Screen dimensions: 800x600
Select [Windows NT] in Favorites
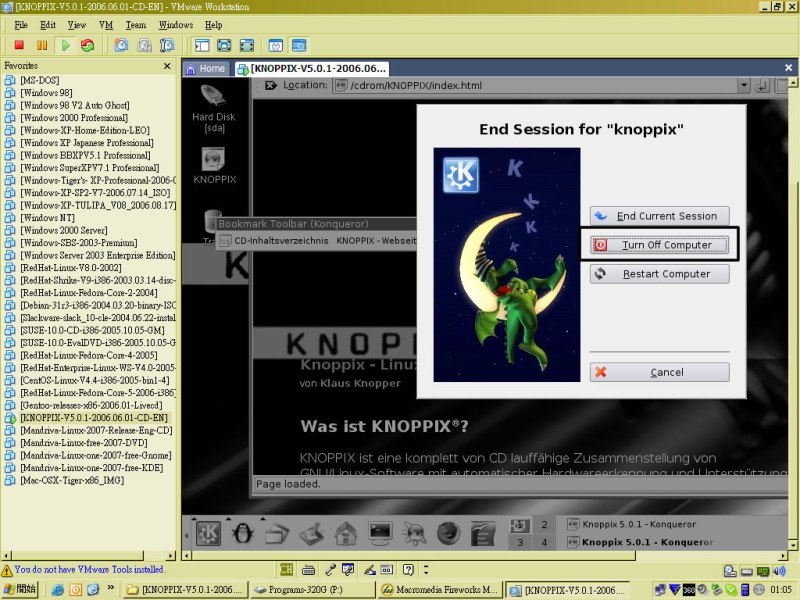(47, 218)
